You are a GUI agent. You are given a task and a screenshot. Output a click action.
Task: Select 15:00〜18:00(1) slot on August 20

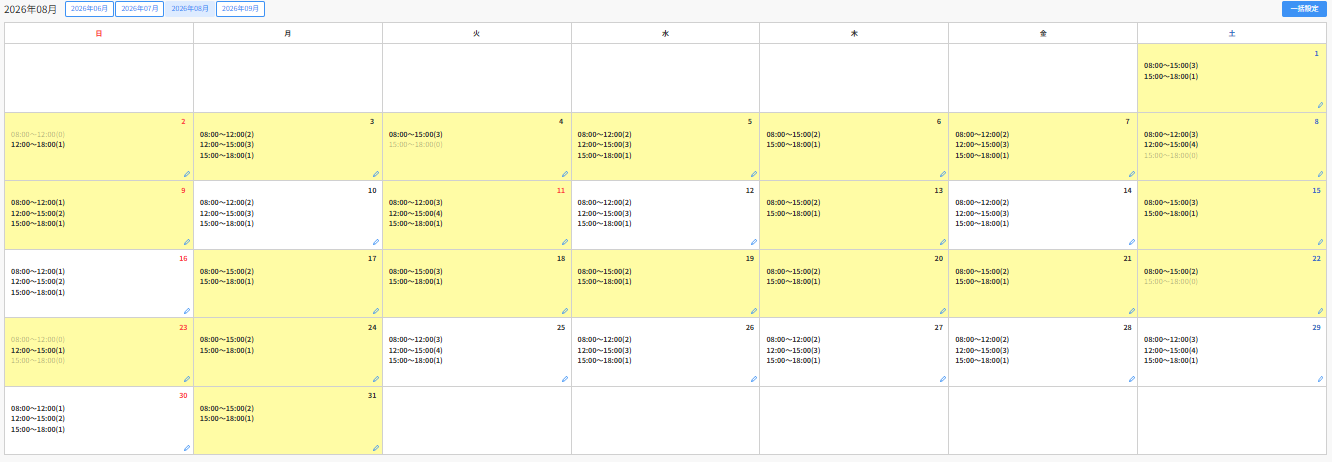click(x=794, y=282)
